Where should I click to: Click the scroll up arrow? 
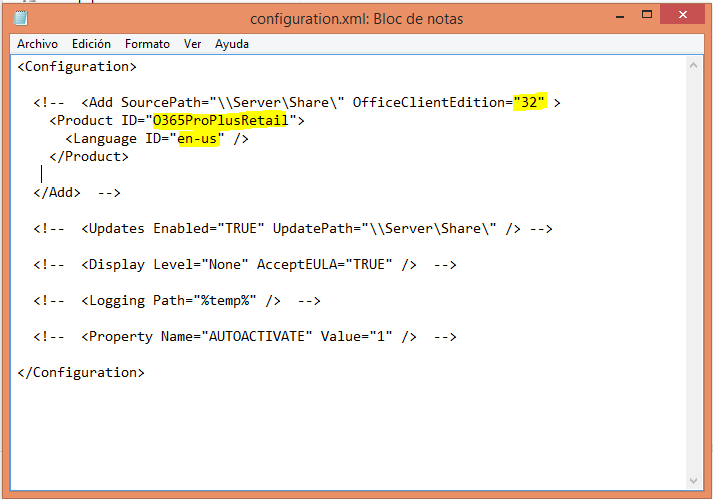[x=695, y=65]
